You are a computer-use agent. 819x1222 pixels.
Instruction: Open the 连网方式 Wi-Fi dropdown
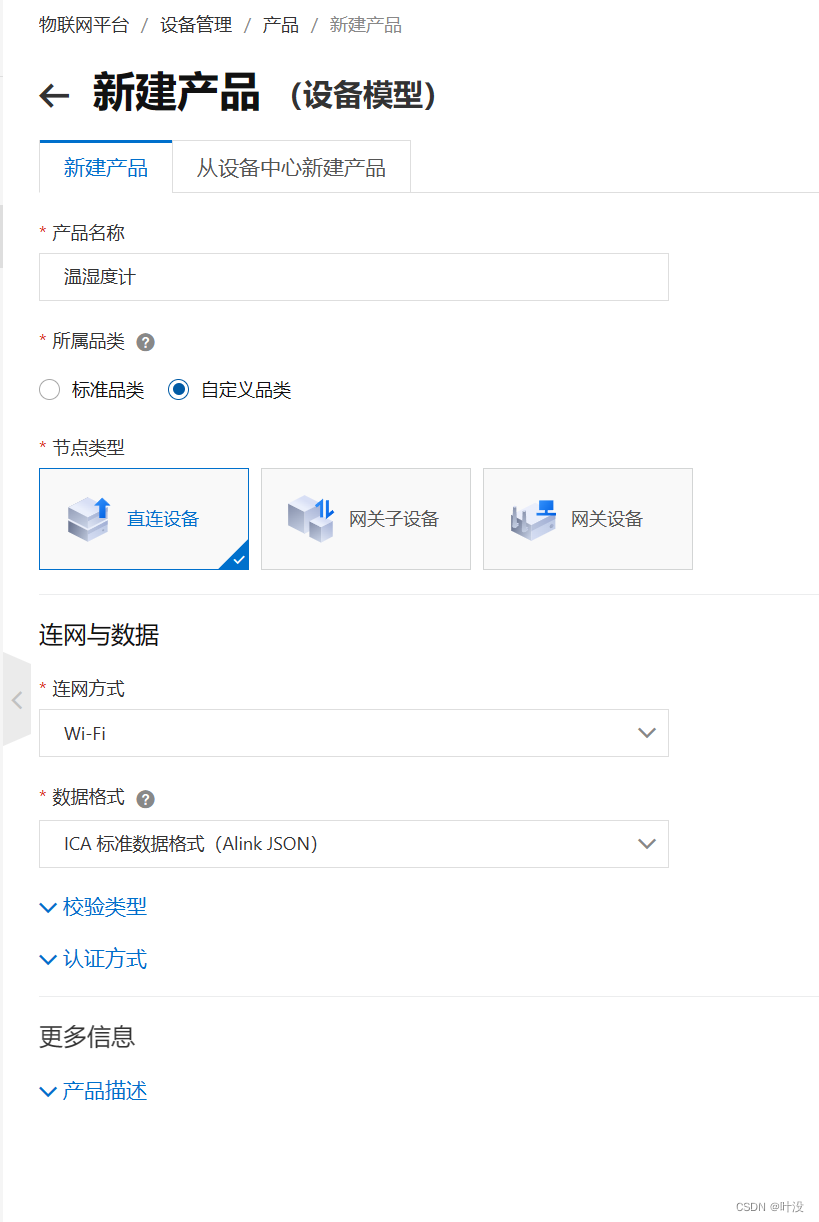[353, 733]
